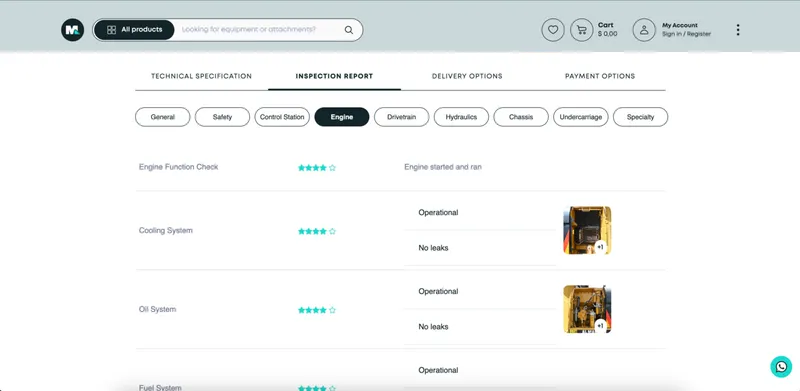Click 'Operational' in Oil System row
Viewport: 800px width, 391px height.
click(438, 291)
